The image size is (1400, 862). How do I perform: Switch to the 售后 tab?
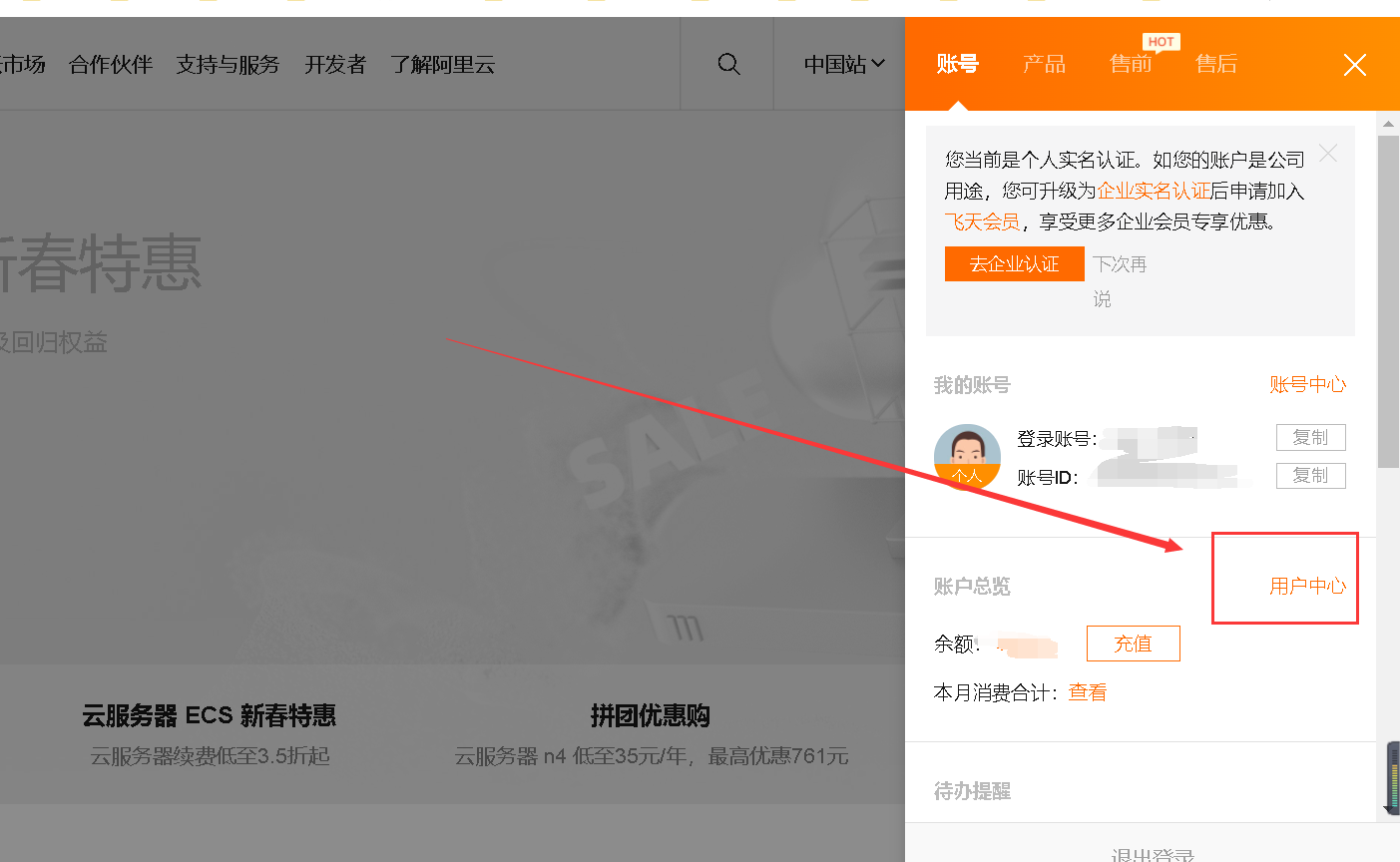(x=1216, y=64)
